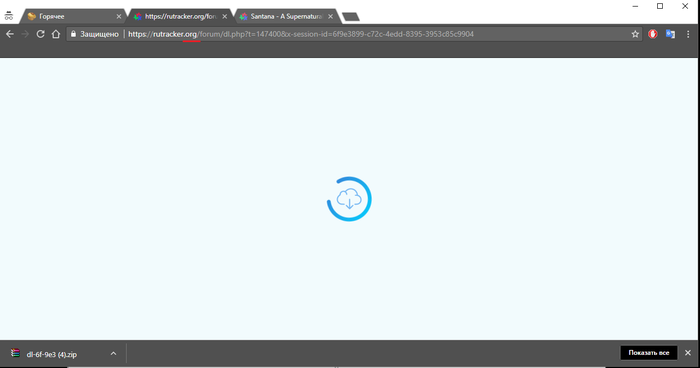This screenshot has width=700, height=368.
Task: Close the Горячее tab
Action: point(119,17)
